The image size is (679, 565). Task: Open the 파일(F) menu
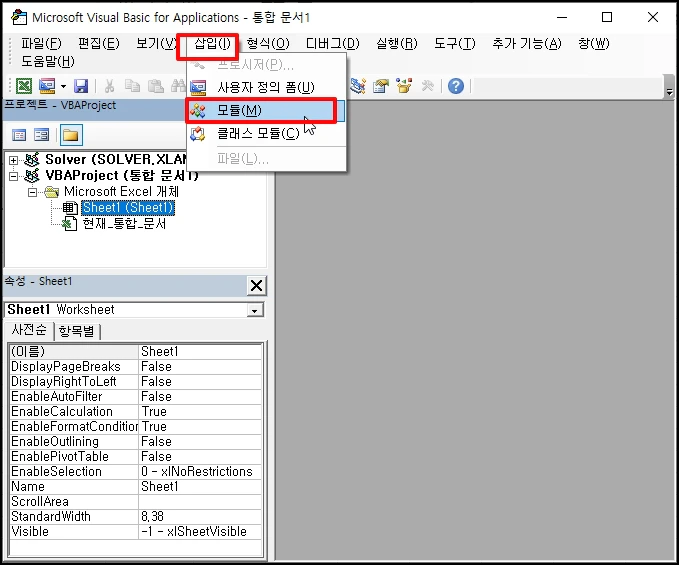(x=41, y=43)
